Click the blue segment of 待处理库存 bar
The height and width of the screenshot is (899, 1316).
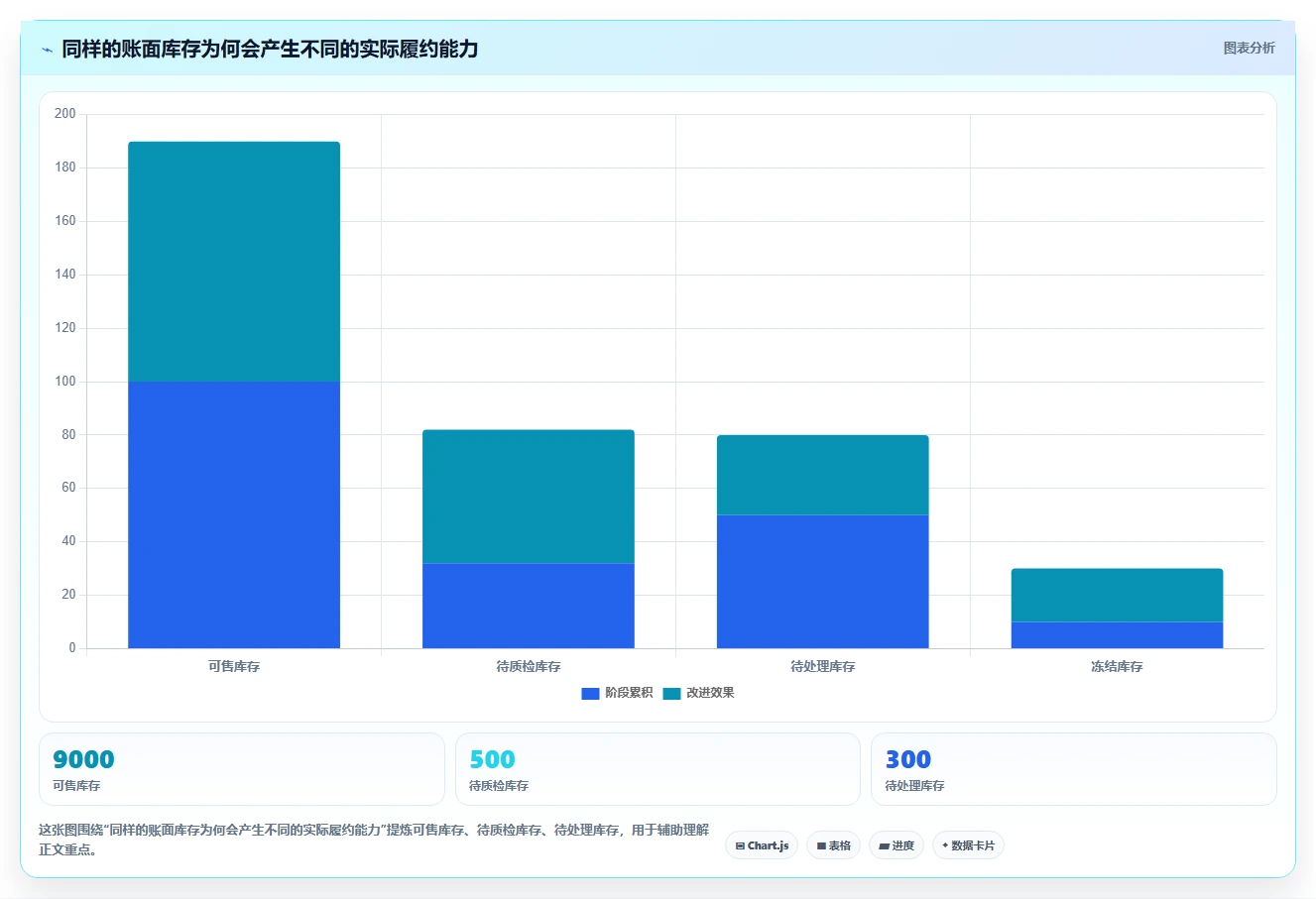pos(823,582)
